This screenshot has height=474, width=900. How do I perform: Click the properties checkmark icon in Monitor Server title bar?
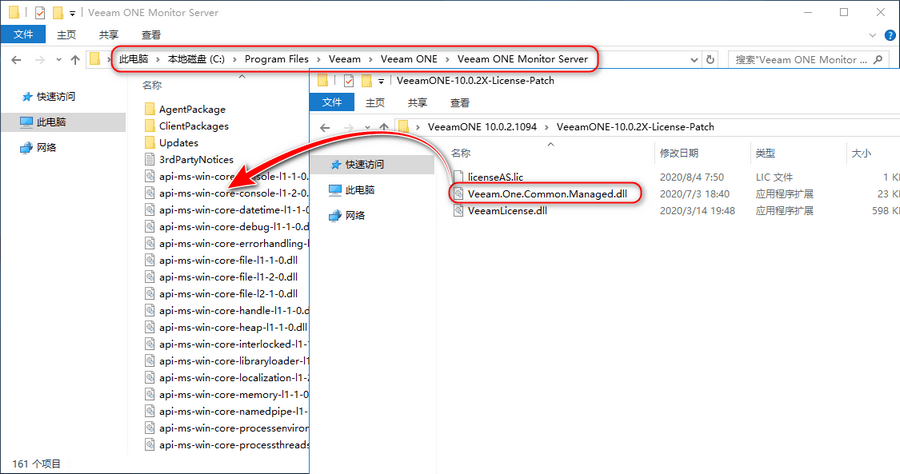(40, 12)
